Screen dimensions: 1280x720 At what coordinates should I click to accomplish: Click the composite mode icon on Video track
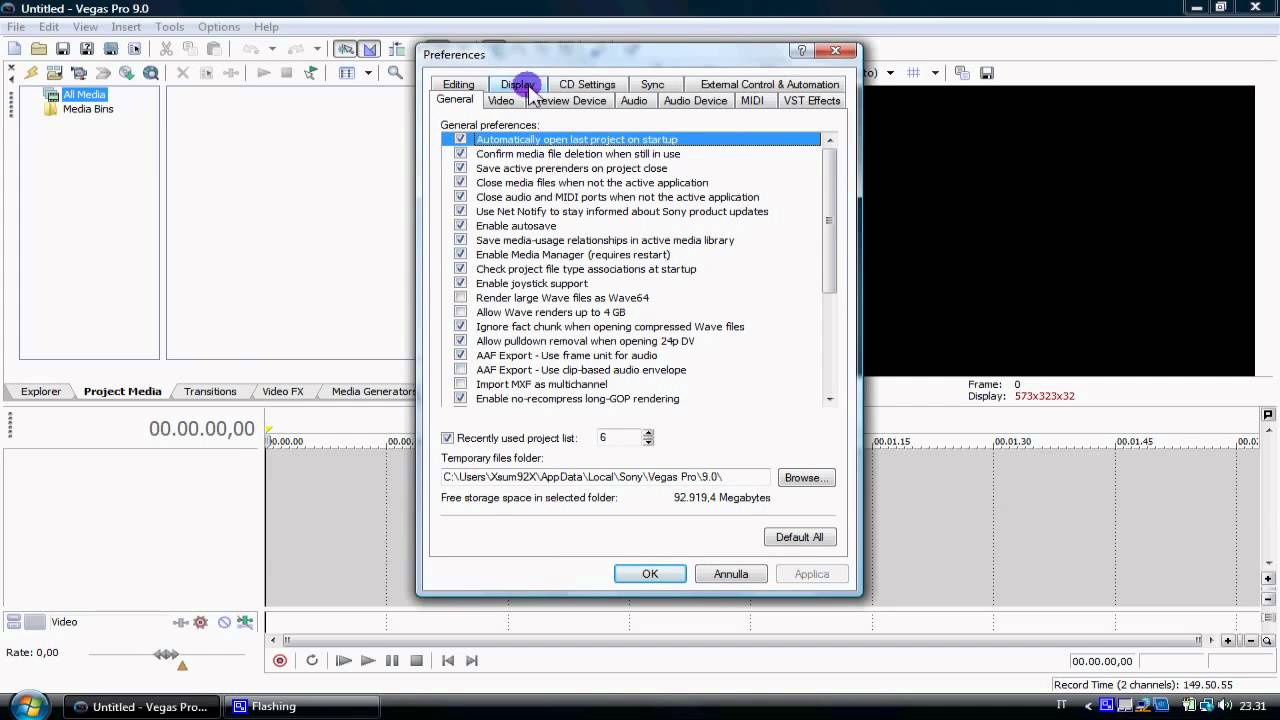pos(245,622)
